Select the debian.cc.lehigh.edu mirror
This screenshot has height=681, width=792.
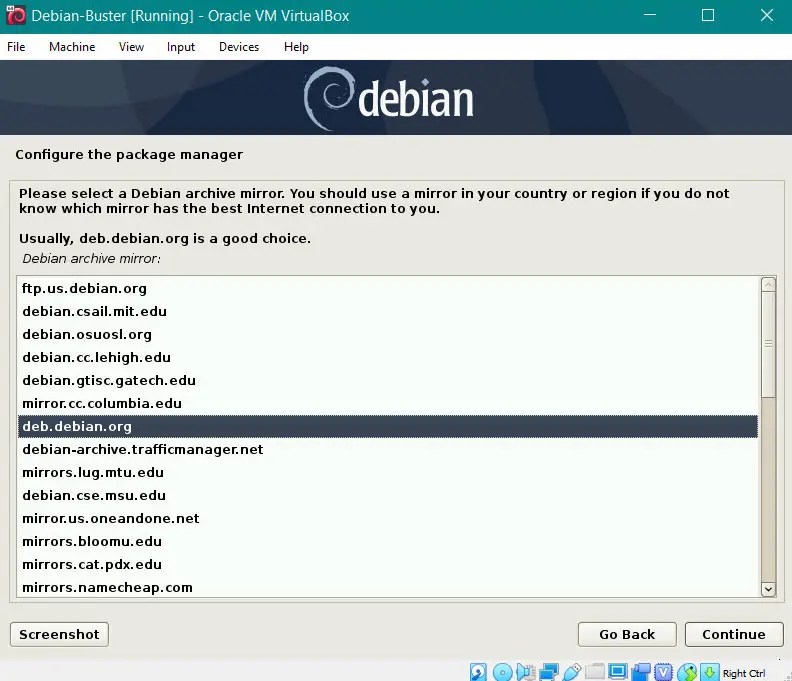coord(388,357)
